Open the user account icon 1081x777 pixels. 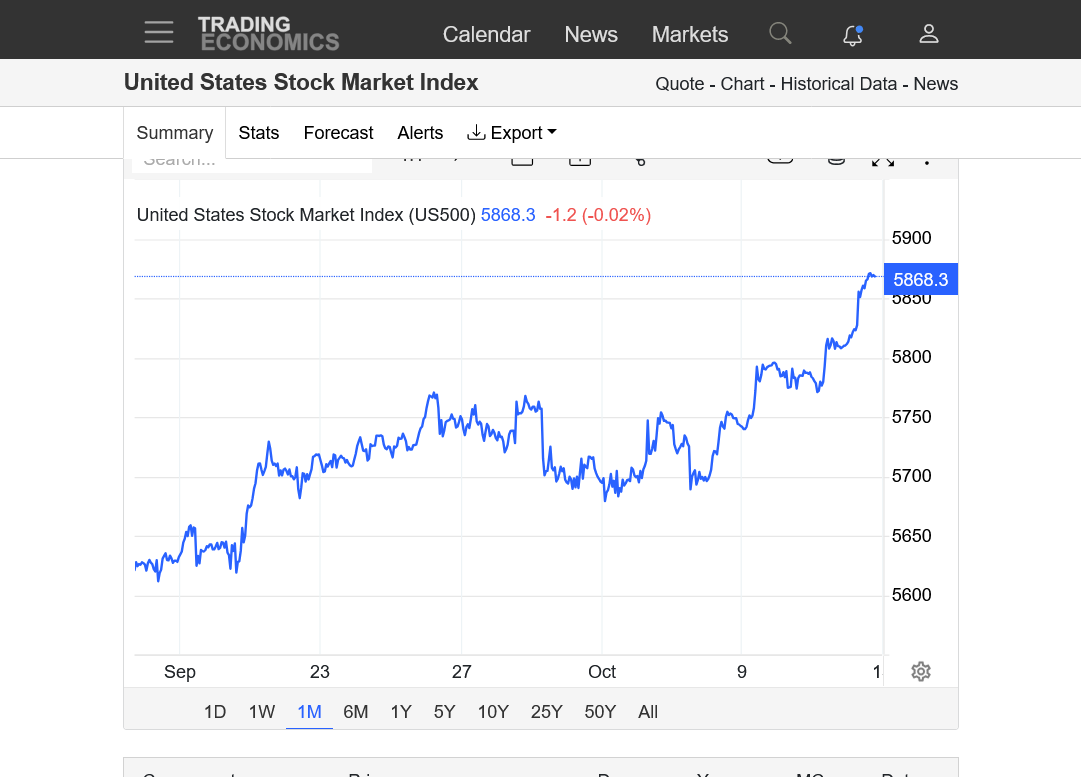coord(929,34)
